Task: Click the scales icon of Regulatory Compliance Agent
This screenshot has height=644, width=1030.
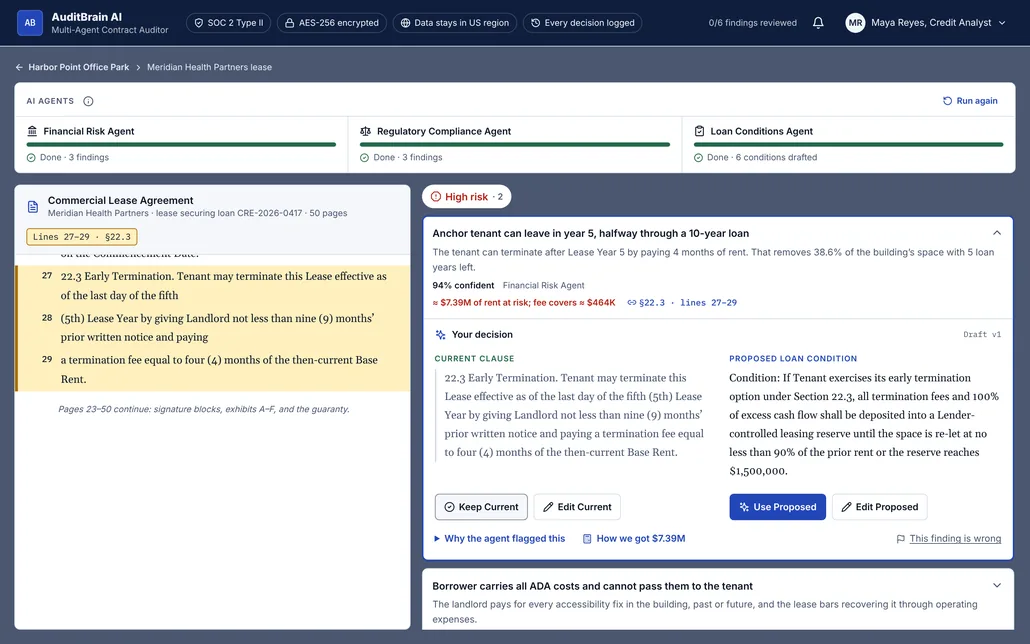Action: pos(365,131)
